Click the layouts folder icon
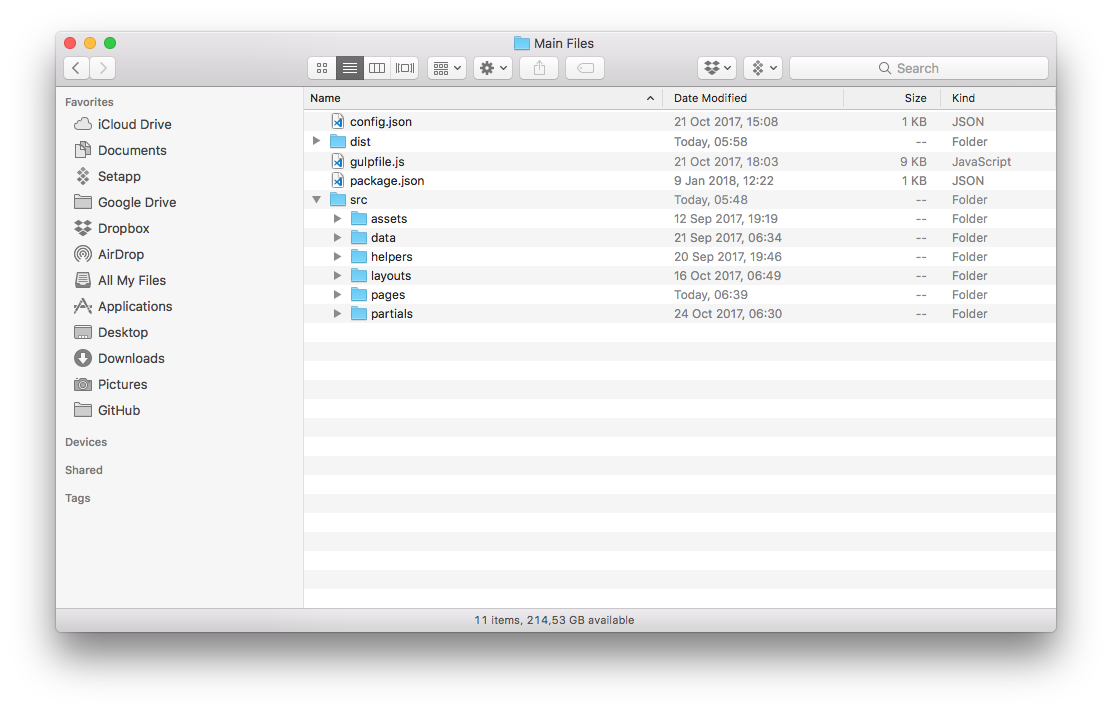The image size is (1112, 712). coord(359,275)
